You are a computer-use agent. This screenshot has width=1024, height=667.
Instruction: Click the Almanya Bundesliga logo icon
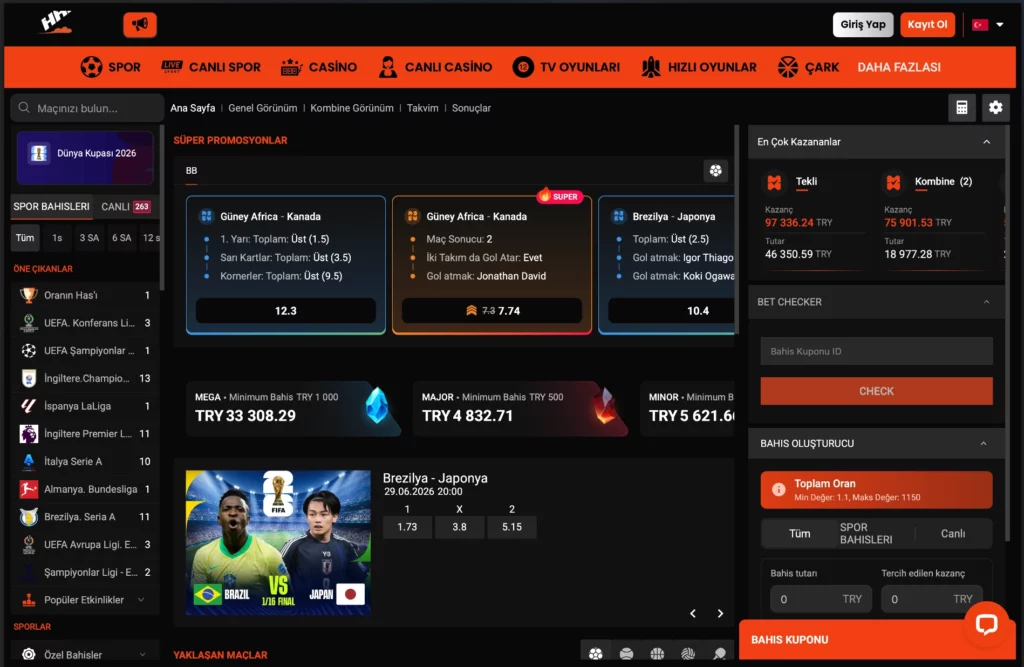click(x=28, y=489)
